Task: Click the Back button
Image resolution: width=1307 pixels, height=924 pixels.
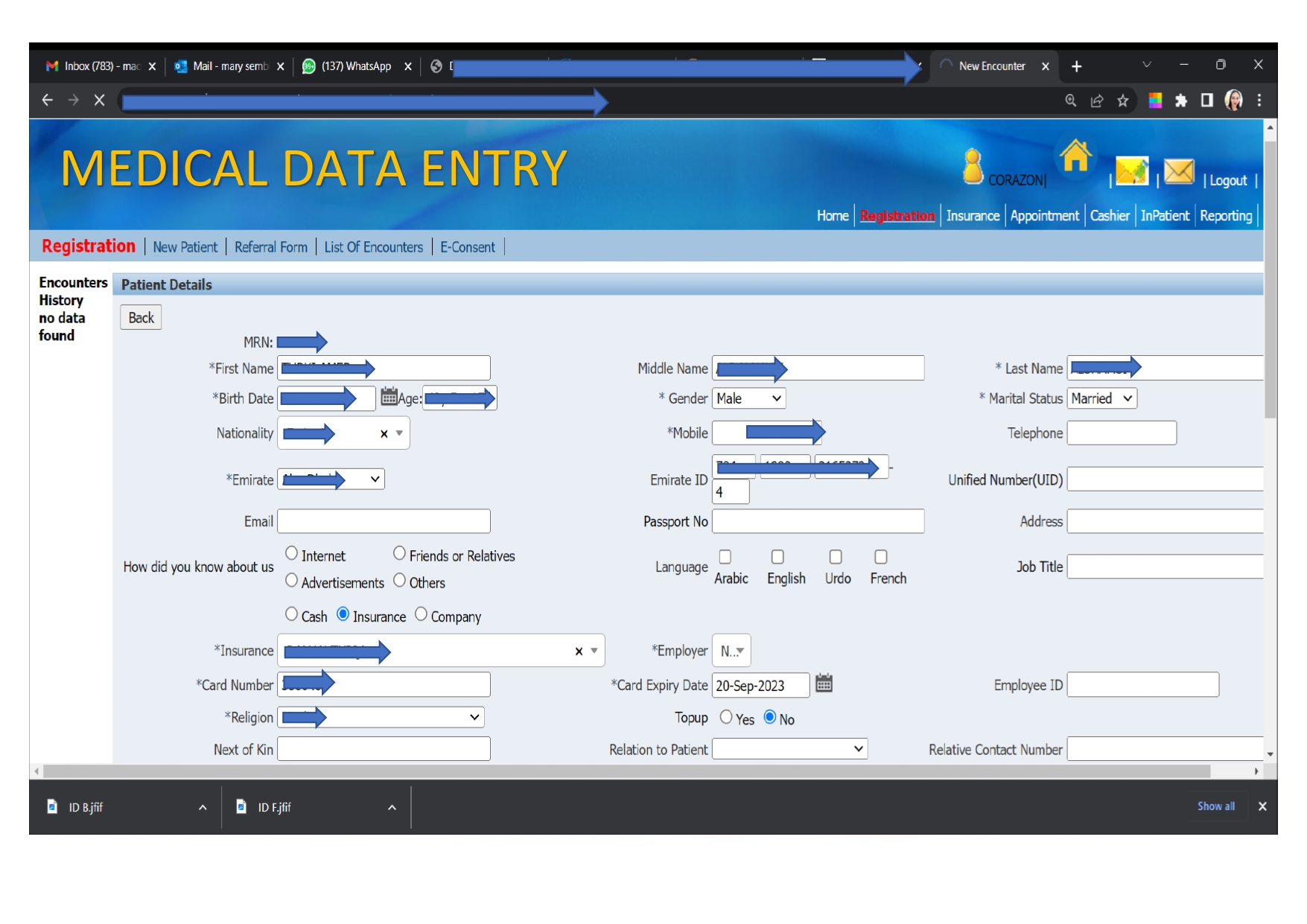Action: tap(141, 318)
